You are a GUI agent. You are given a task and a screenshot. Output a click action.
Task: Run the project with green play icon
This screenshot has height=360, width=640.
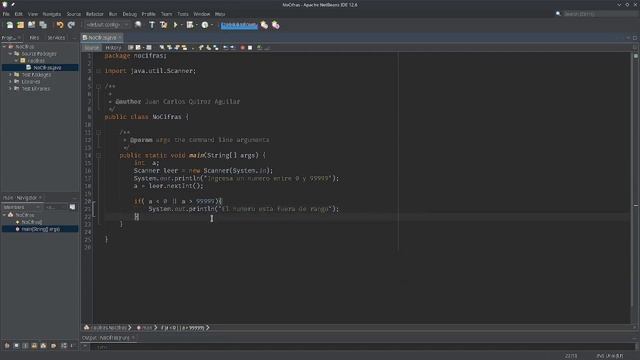pos(176,25)
